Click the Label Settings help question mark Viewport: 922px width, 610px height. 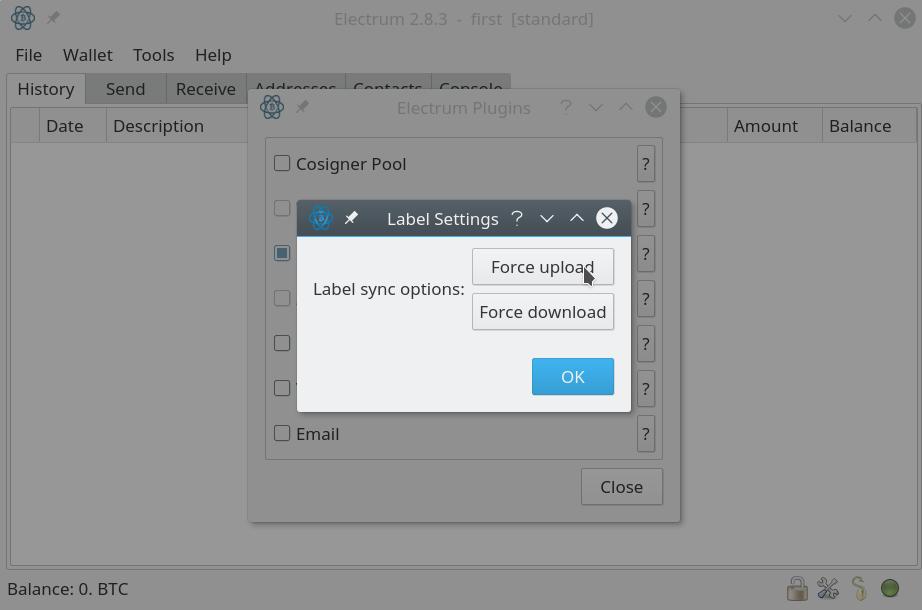click(517, 218)
